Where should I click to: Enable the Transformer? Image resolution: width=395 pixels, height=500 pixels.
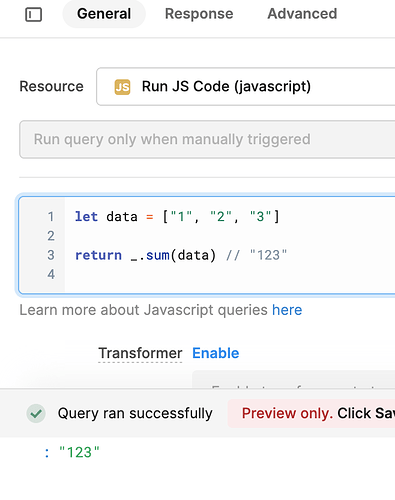[216, 353]
